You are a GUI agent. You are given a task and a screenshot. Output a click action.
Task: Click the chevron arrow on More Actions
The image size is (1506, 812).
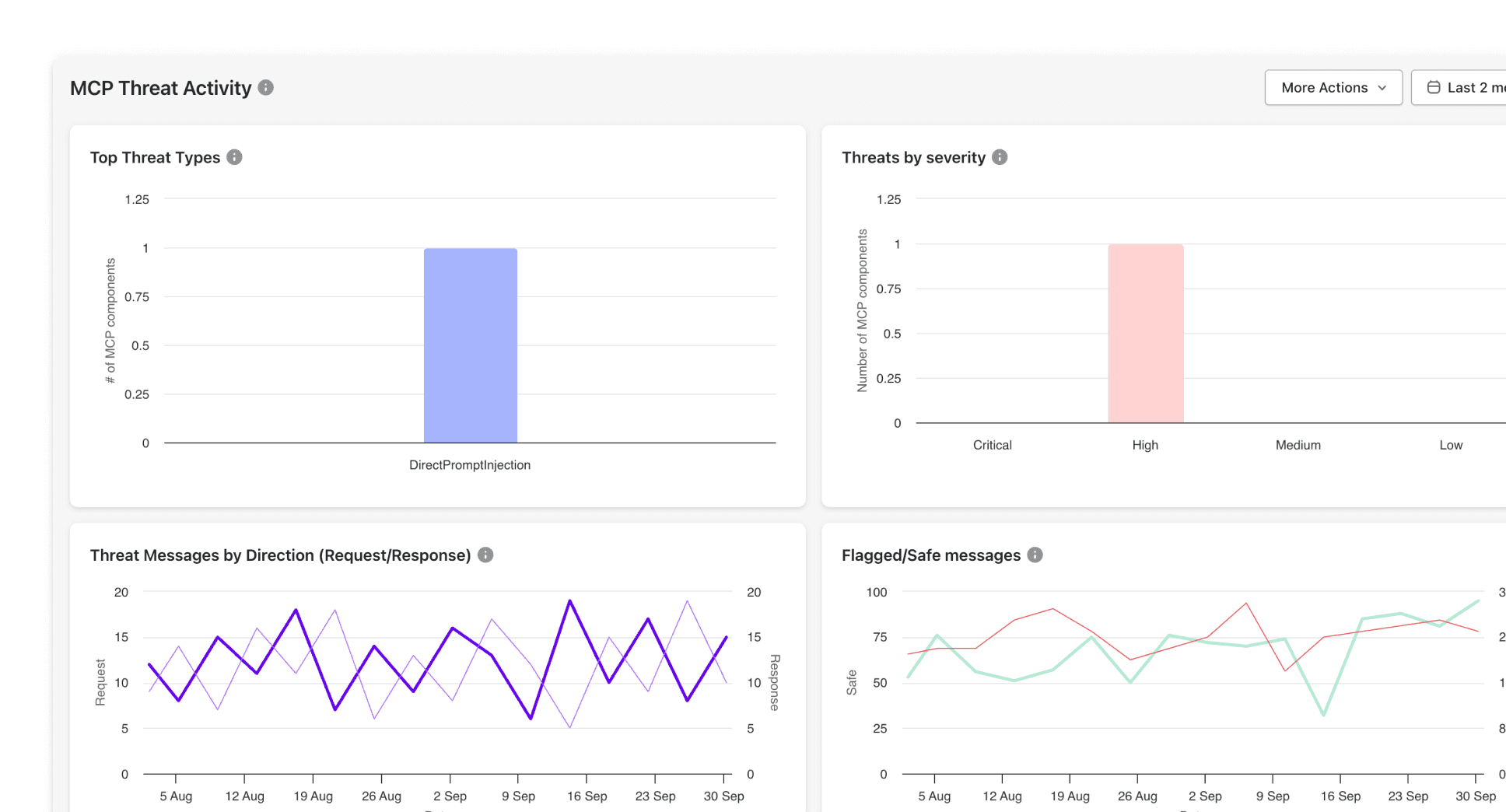1382,88
